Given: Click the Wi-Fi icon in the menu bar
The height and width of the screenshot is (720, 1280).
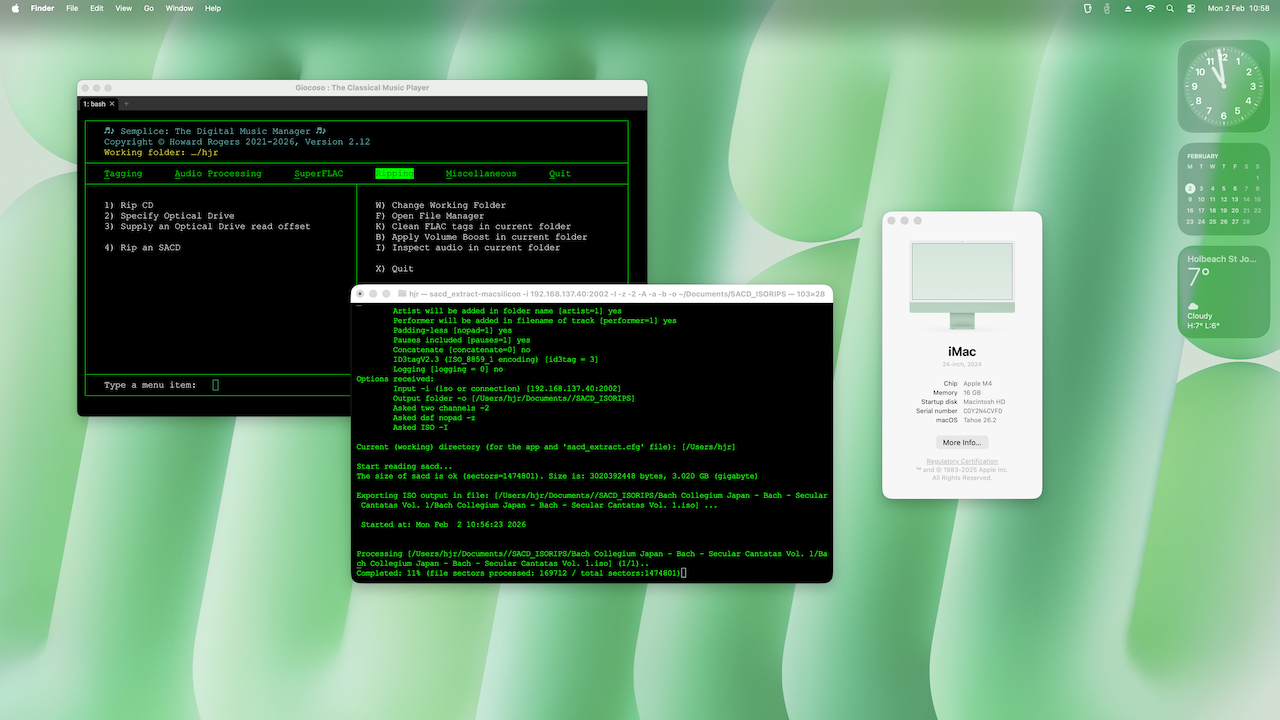Looking at the screenshot, I should click(1150, 8).
